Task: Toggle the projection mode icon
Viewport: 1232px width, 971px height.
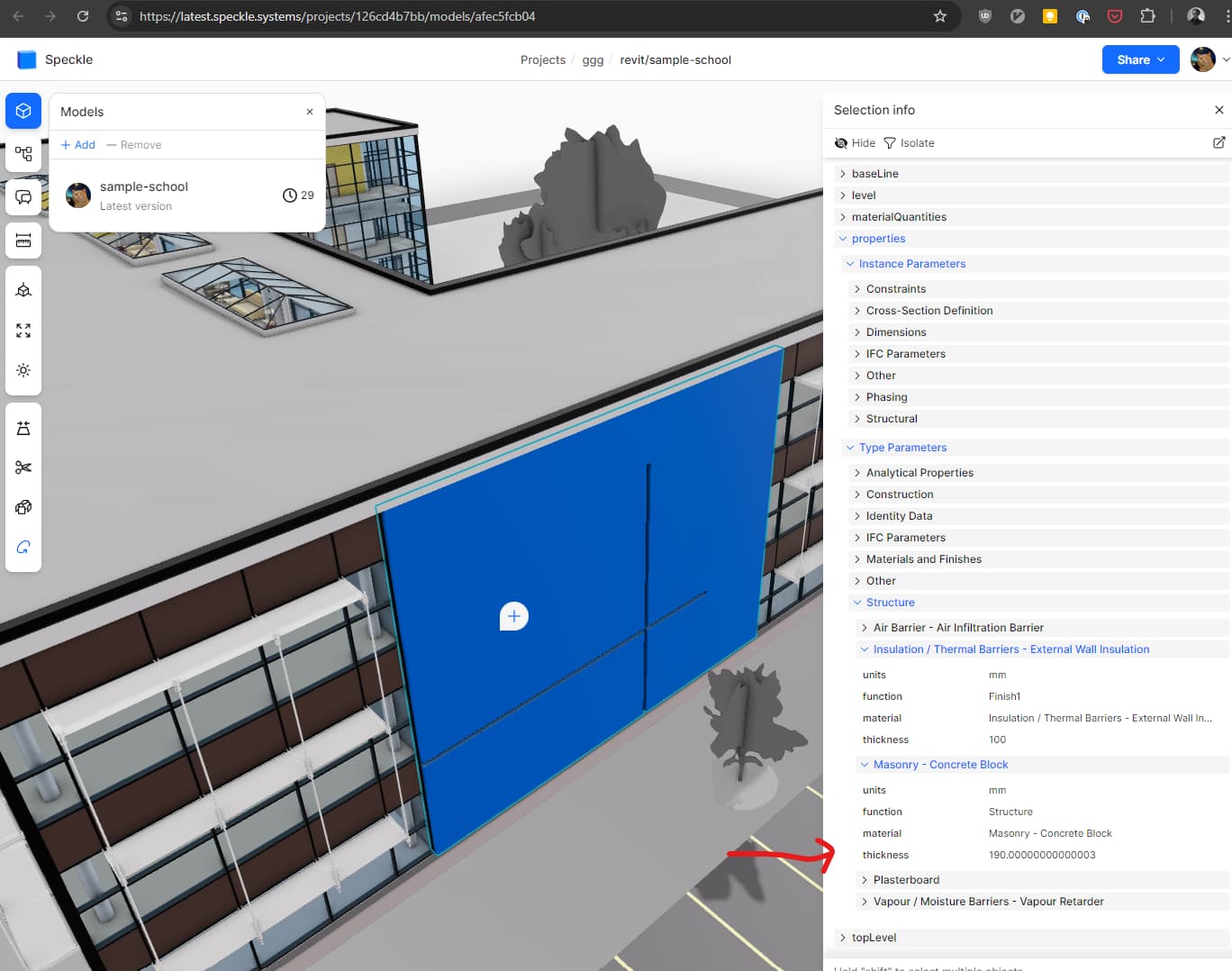Action: tap(23, 428)
